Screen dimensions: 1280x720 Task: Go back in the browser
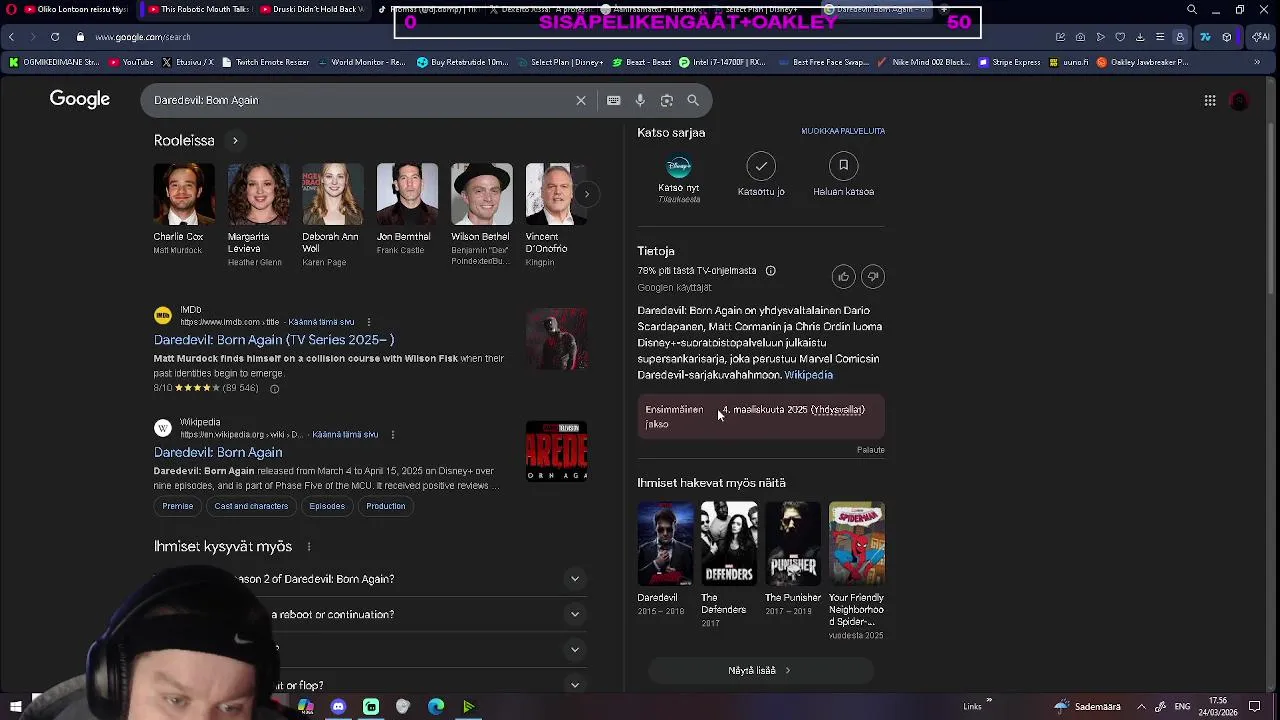11,37
